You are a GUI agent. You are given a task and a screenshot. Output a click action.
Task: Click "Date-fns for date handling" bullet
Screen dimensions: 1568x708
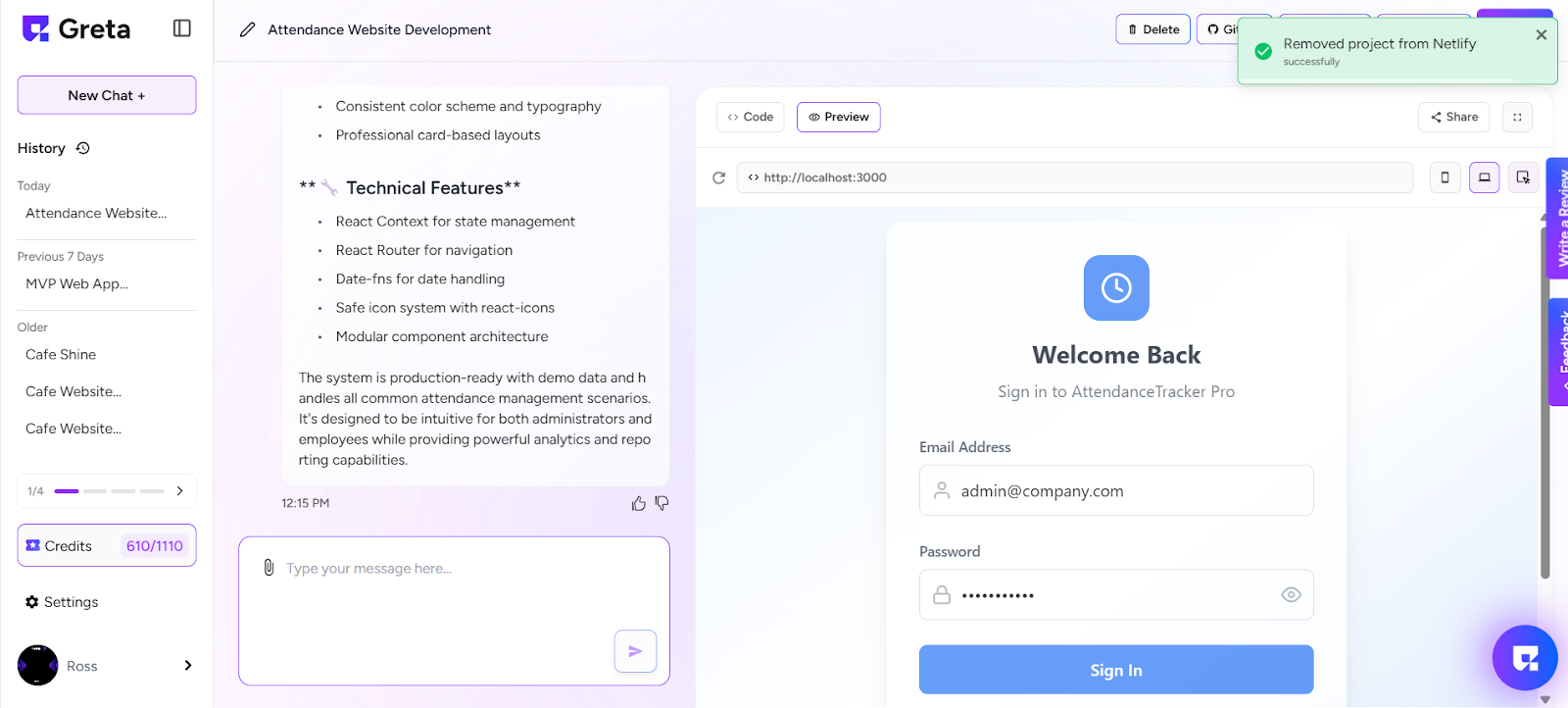click(420, 278)
